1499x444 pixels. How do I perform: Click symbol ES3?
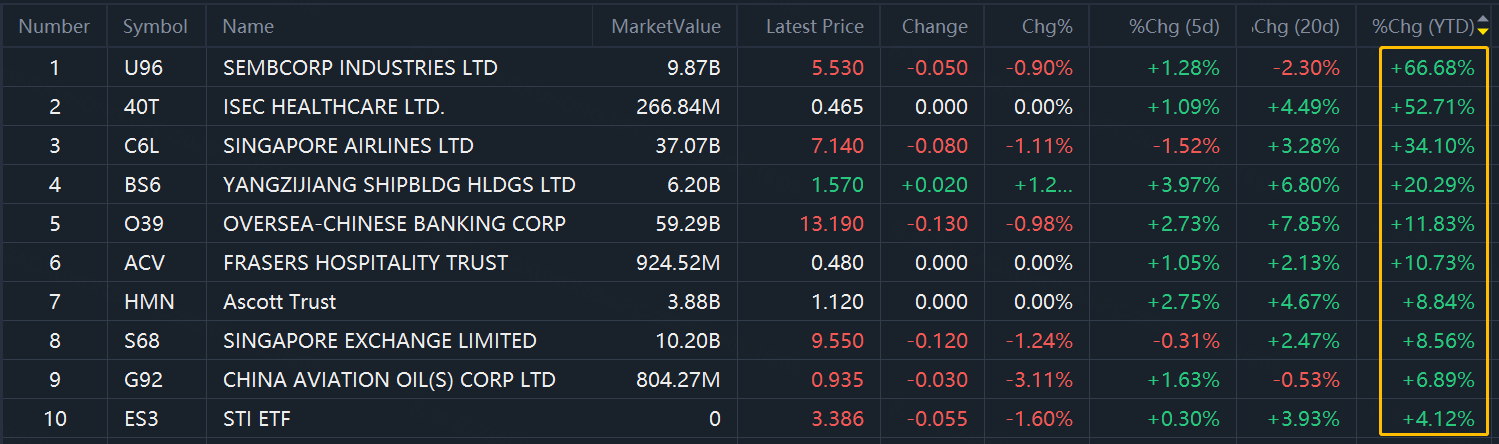[141, 419]
